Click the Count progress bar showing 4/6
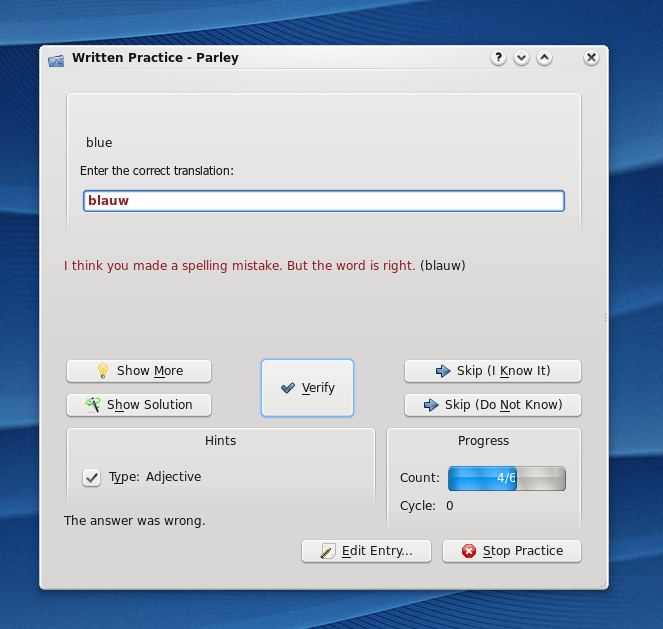The height and width of the screenshot is (629, 663). click(507, 478)
